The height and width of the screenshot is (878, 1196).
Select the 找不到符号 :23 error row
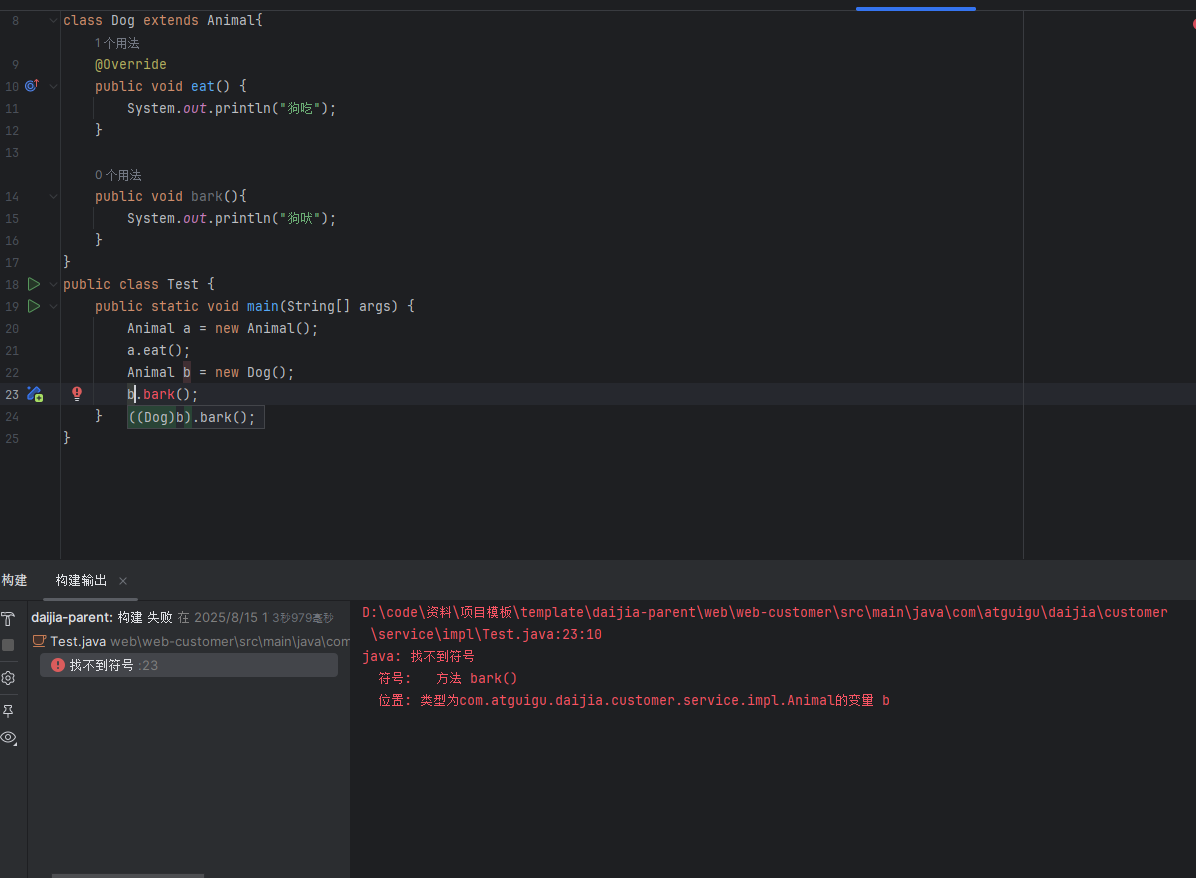click(x=188, y=665)
